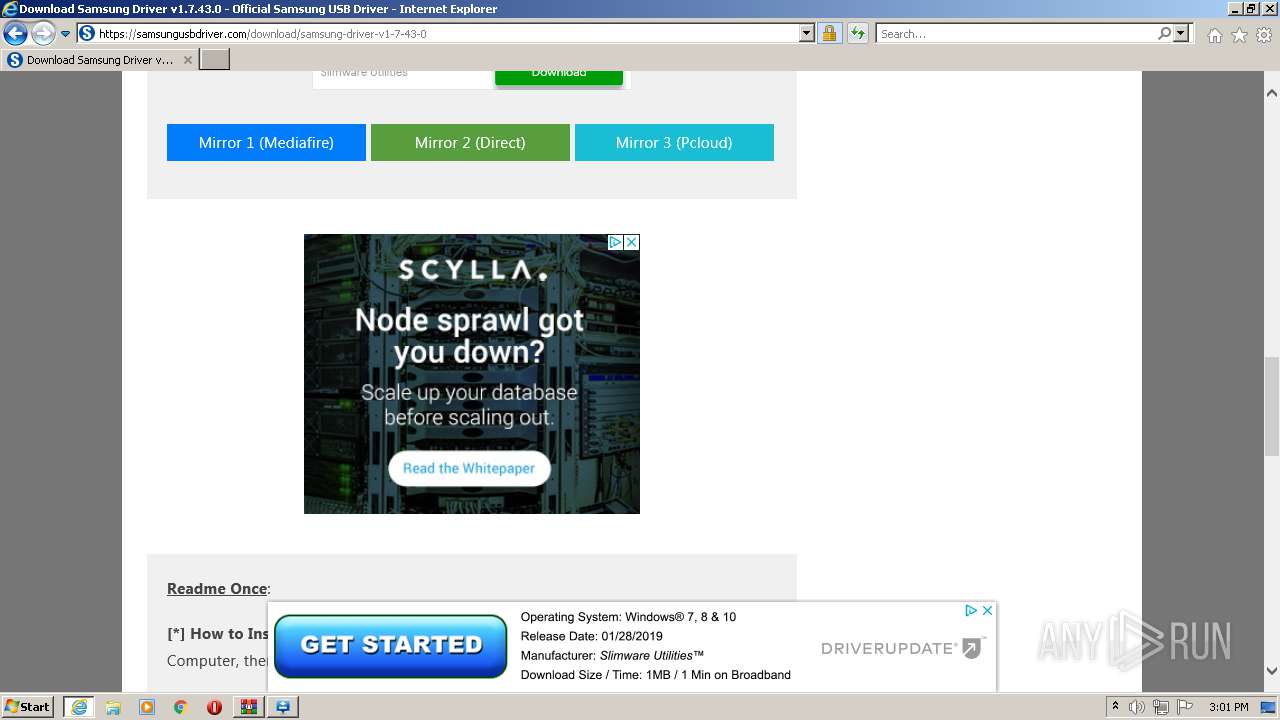
Task: Select the Download Samsung Driver tab
Action: (99, 60)
